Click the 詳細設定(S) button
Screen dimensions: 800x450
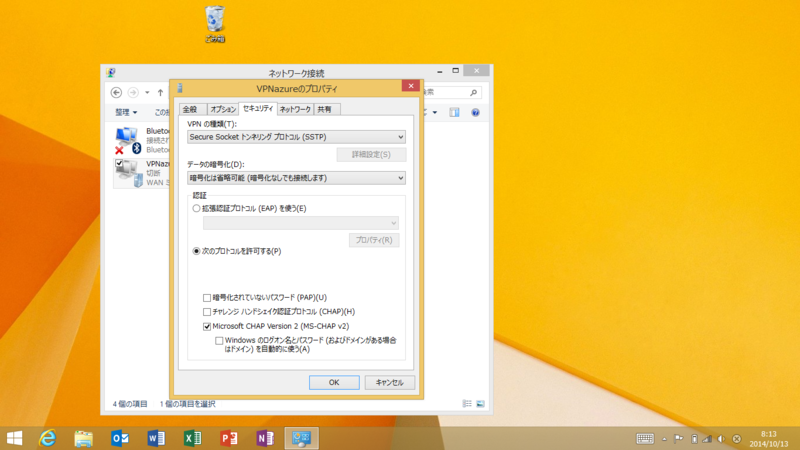coord(371,155)
